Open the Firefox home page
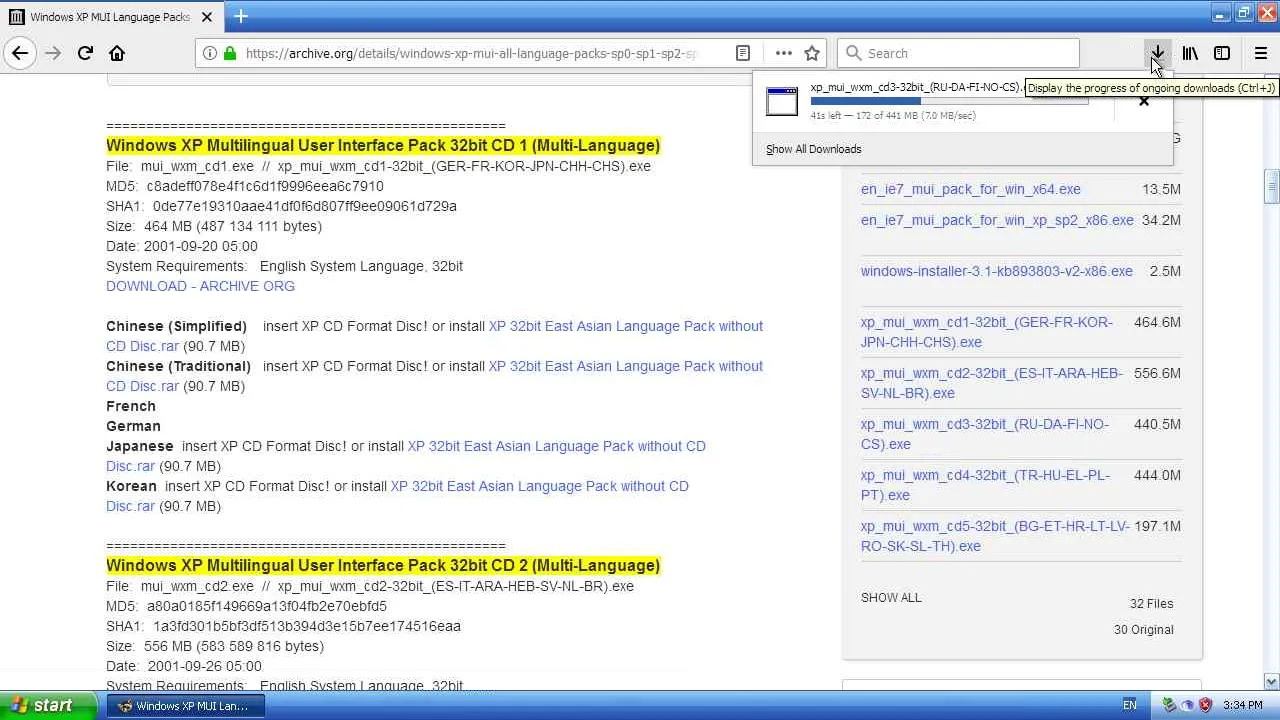Image resolution: width=1280 pixels, height=720 pixels. [x=117, y=53]
